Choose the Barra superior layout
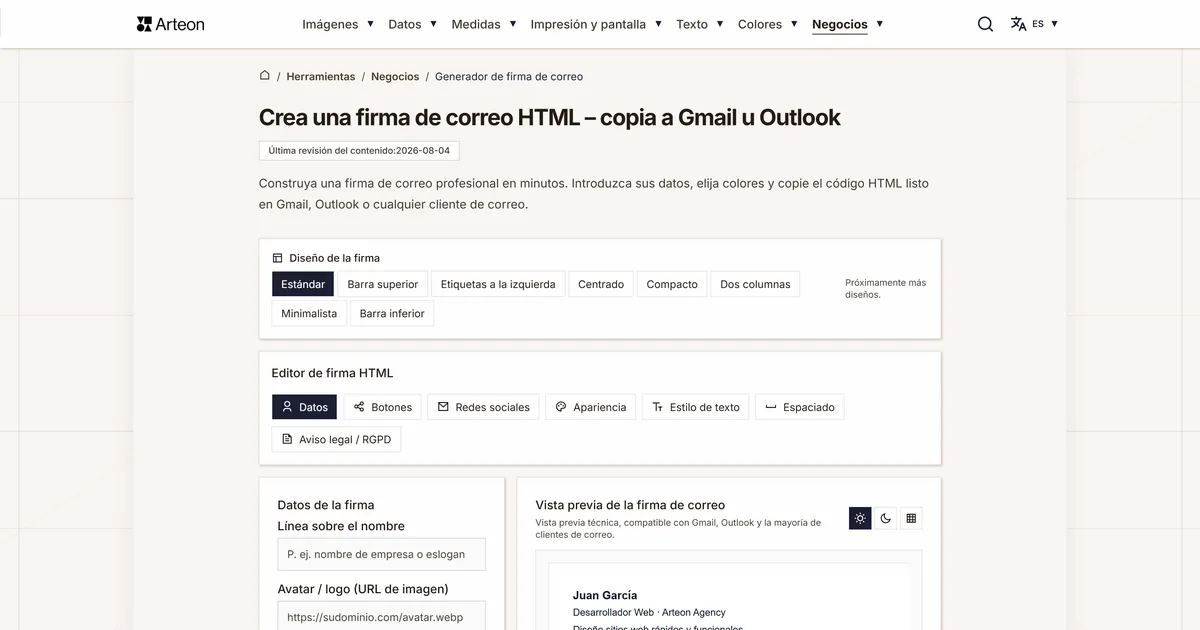 pos(383,284)
